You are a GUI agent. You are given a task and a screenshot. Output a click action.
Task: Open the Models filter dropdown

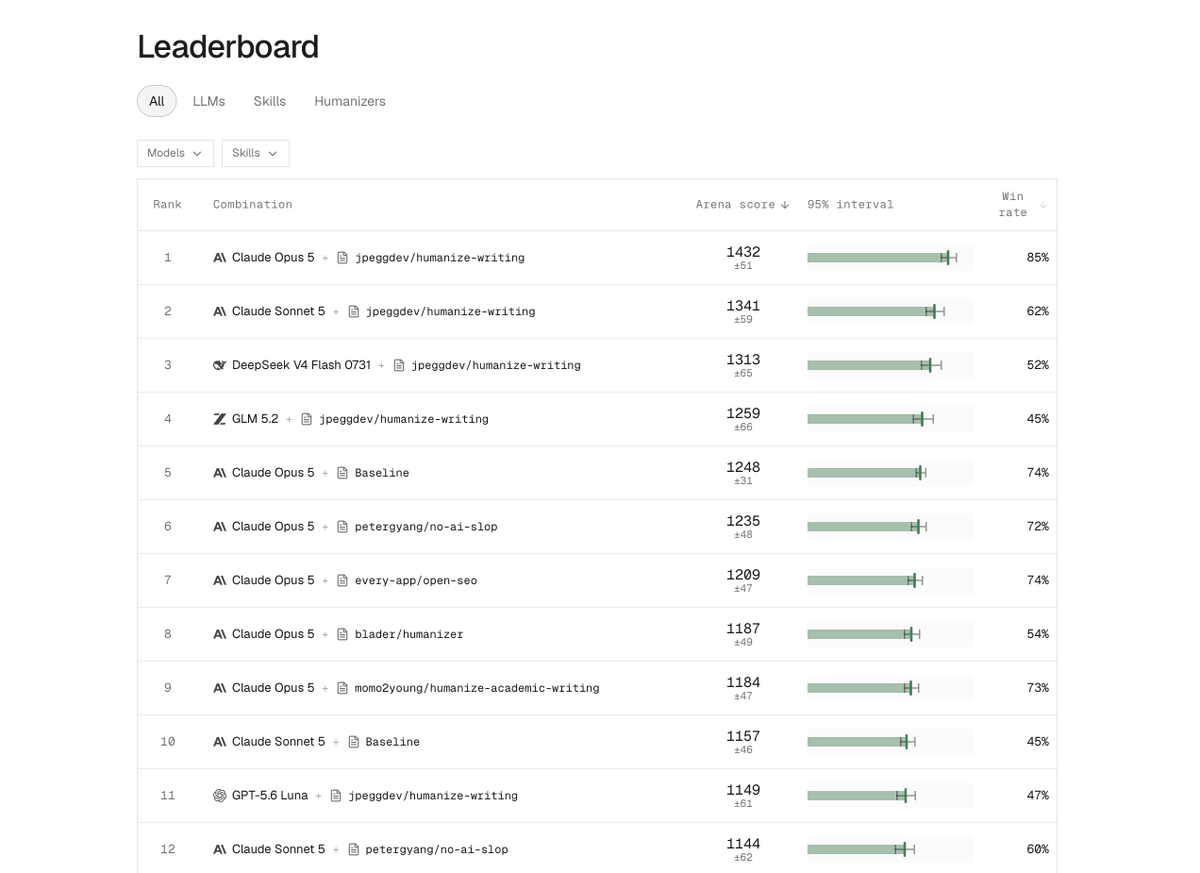click(175, 153)
